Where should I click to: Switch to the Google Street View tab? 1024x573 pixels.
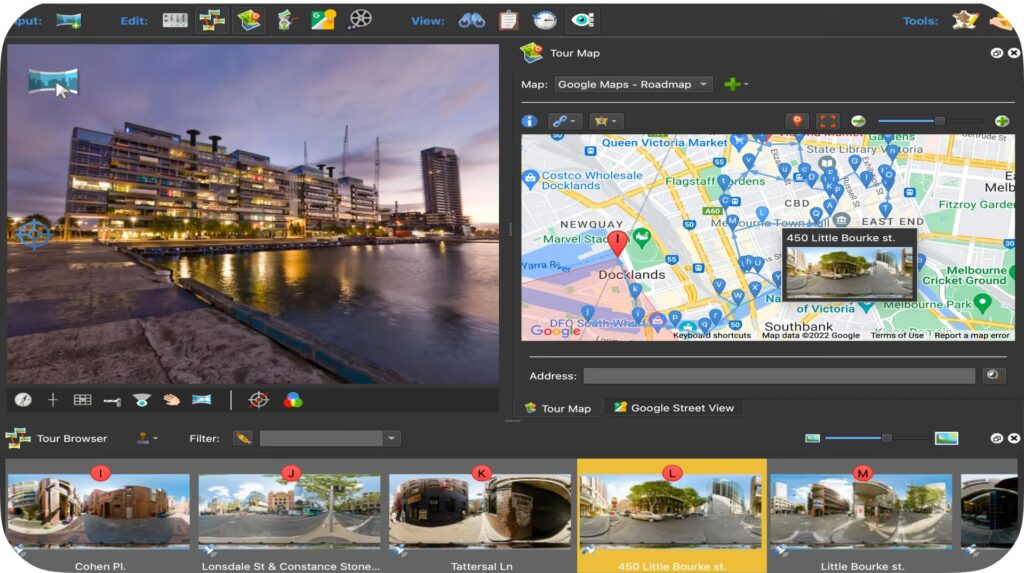[x=673, y=408]
